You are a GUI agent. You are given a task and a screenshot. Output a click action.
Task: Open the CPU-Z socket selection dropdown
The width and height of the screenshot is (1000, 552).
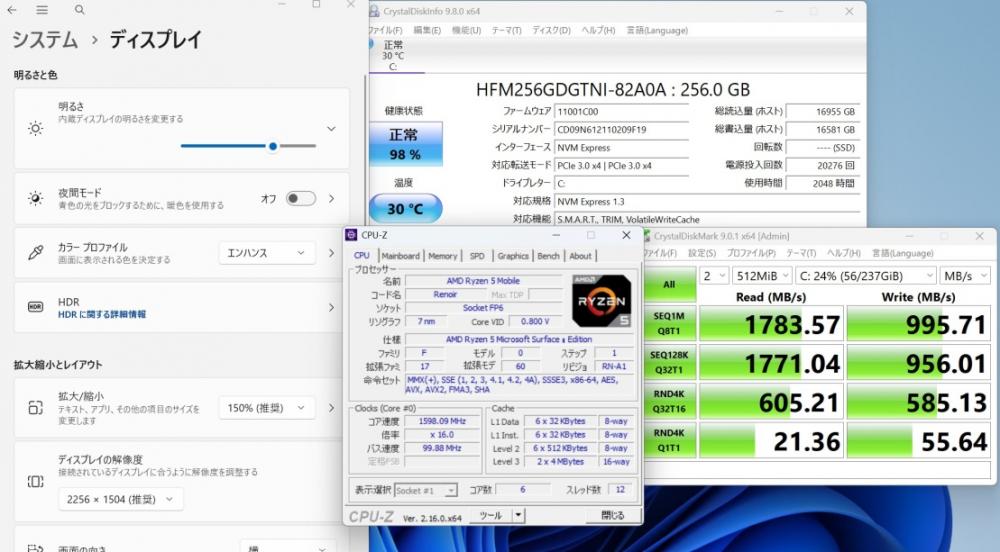(425, 490)
